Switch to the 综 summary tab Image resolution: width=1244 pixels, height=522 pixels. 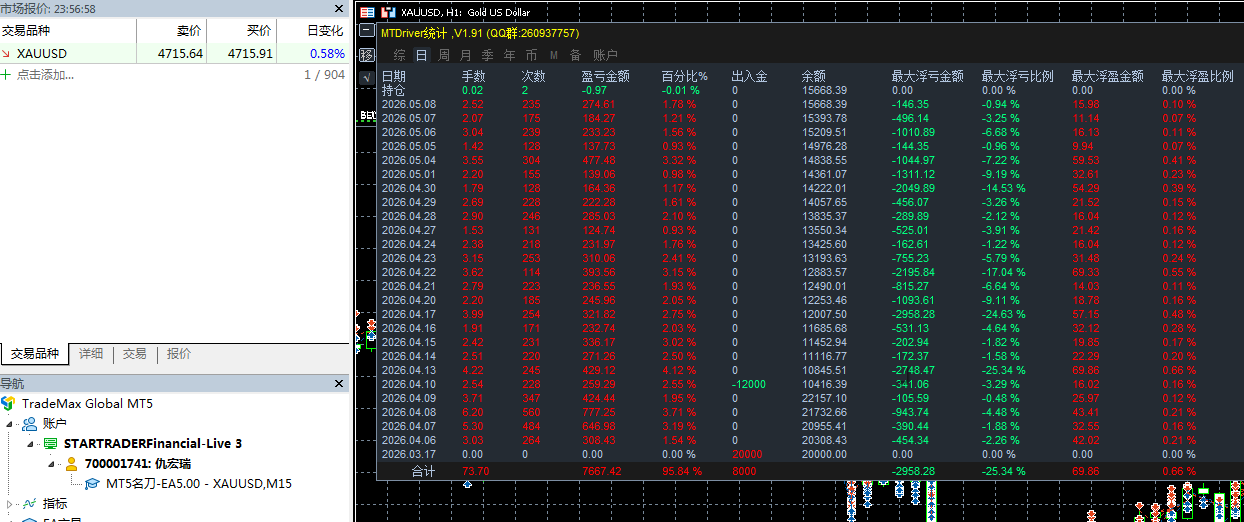[x=399, y=55]
